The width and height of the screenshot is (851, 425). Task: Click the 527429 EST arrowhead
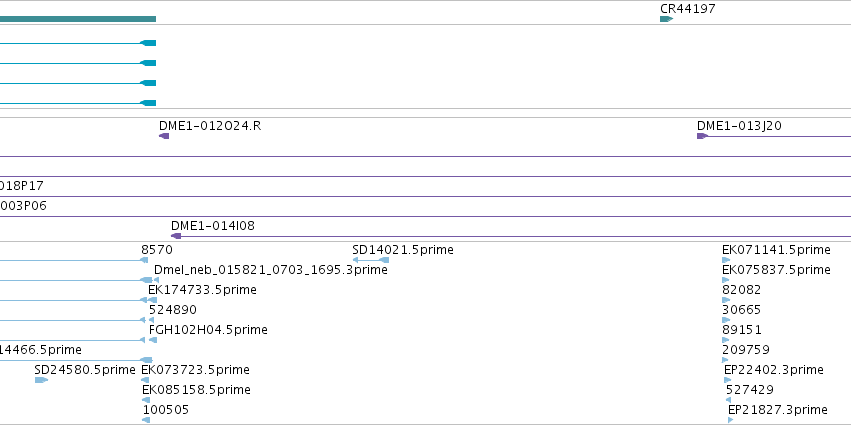tap(728, 400)
